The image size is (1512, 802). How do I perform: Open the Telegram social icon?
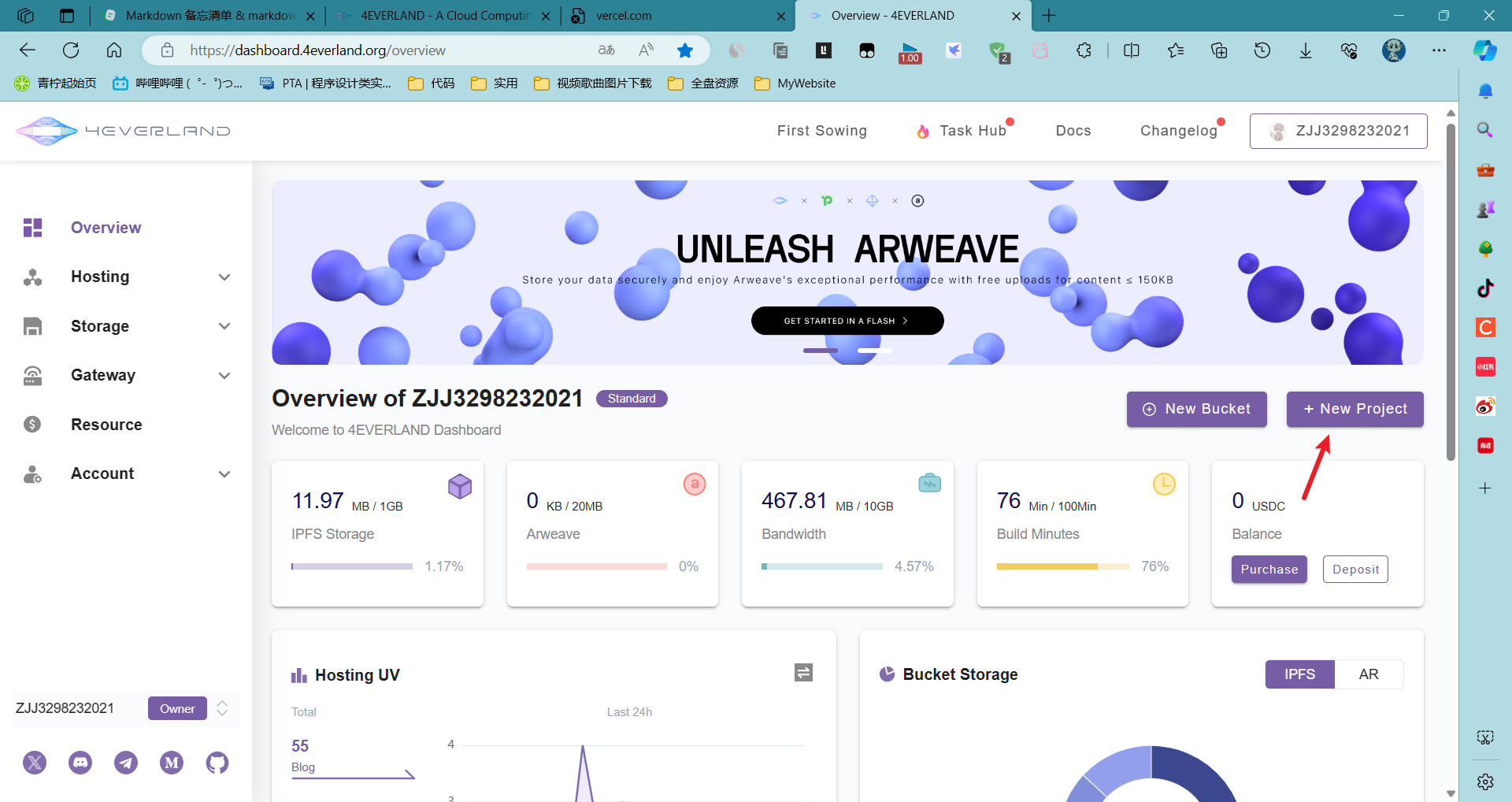click(126, 763)
